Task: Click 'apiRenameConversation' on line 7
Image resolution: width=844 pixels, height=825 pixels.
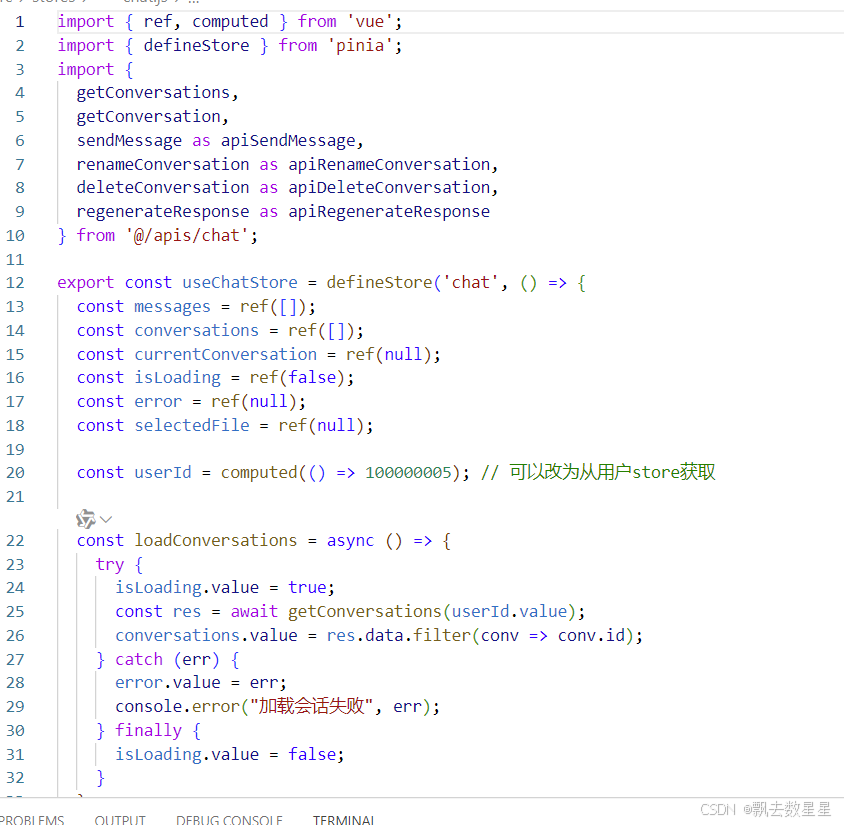Action: (389, 165)
